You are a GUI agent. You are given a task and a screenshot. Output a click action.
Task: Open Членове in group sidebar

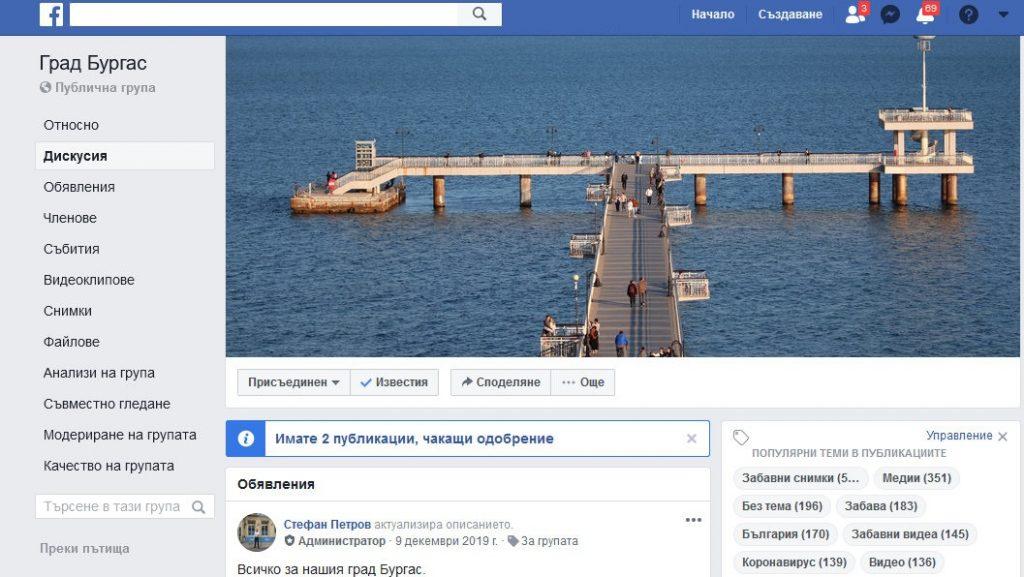click(70, 218)
